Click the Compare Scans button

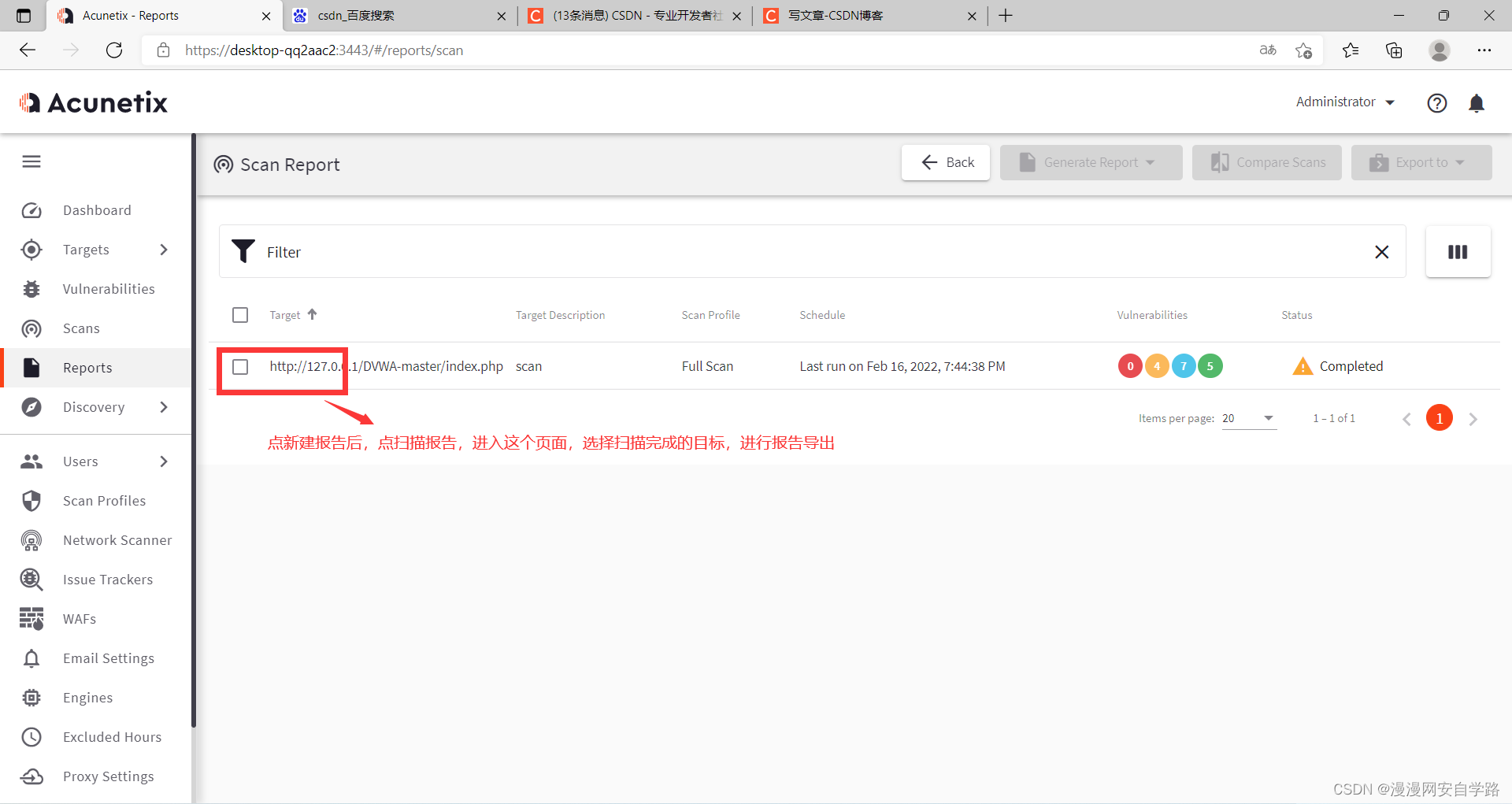(x=1267, y=162)
